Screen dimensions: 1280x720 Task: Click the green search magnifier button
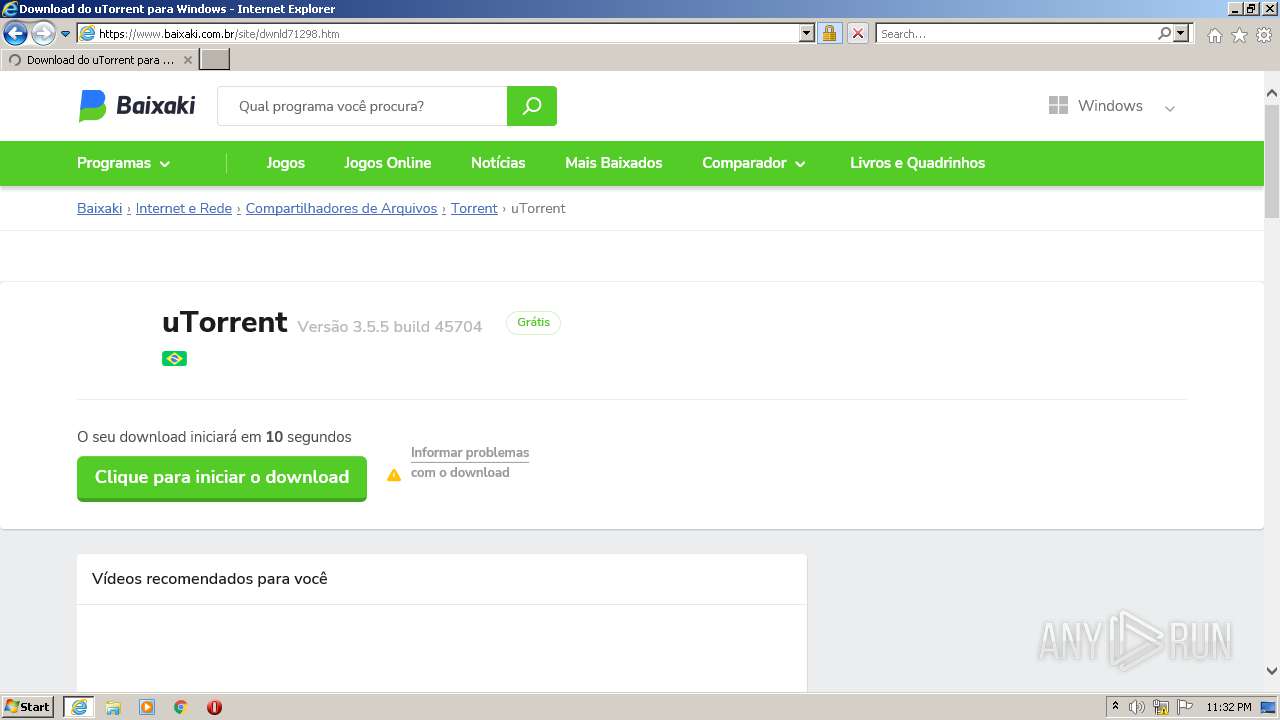[532, 106]
